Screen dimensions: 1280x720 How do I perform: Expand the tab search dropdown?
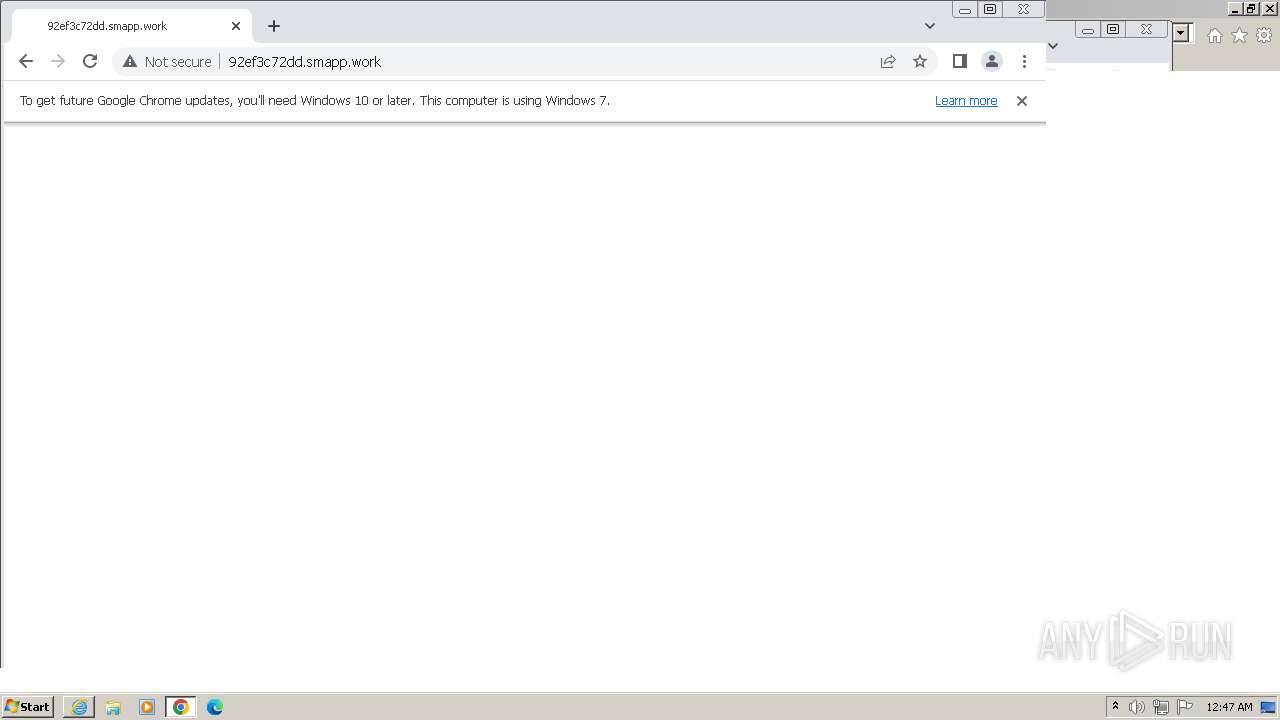[x=930, y=26]
